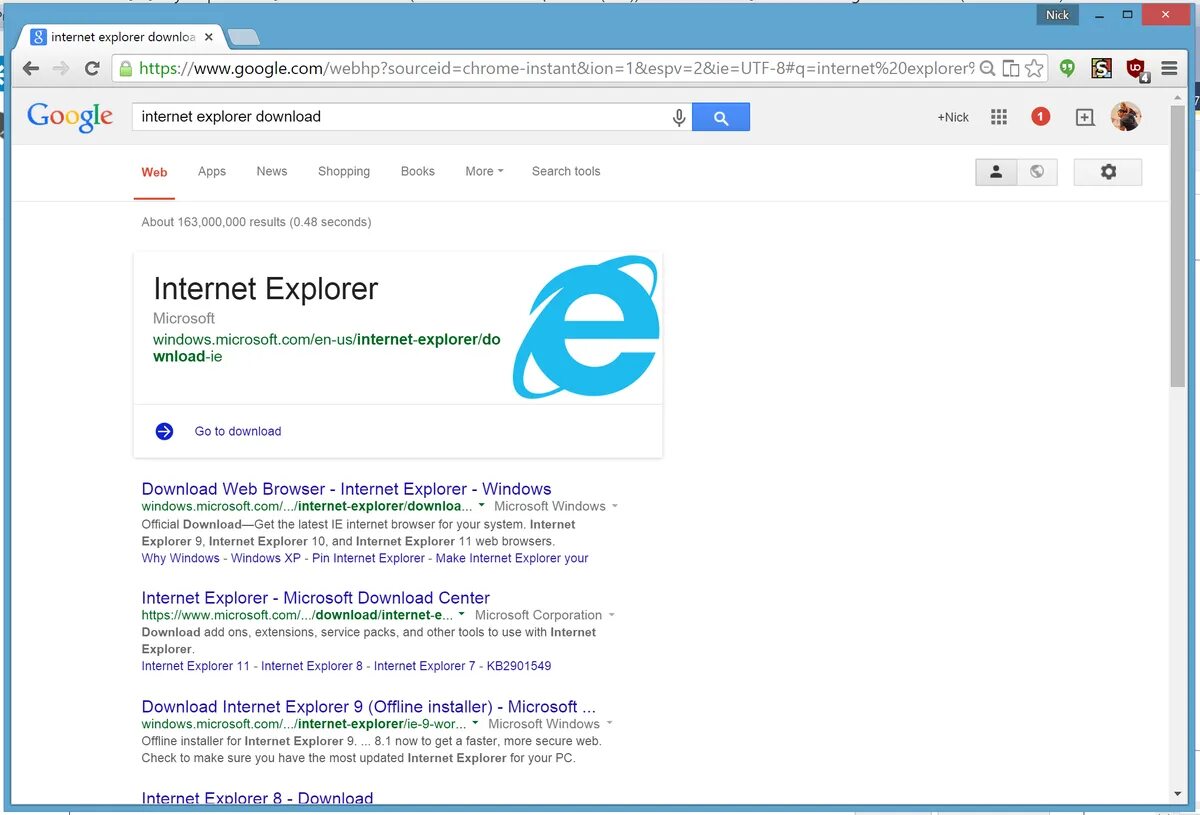Click the Google+ share icon
Viewport: 1200px width, 815px height.
[1084, 117]
